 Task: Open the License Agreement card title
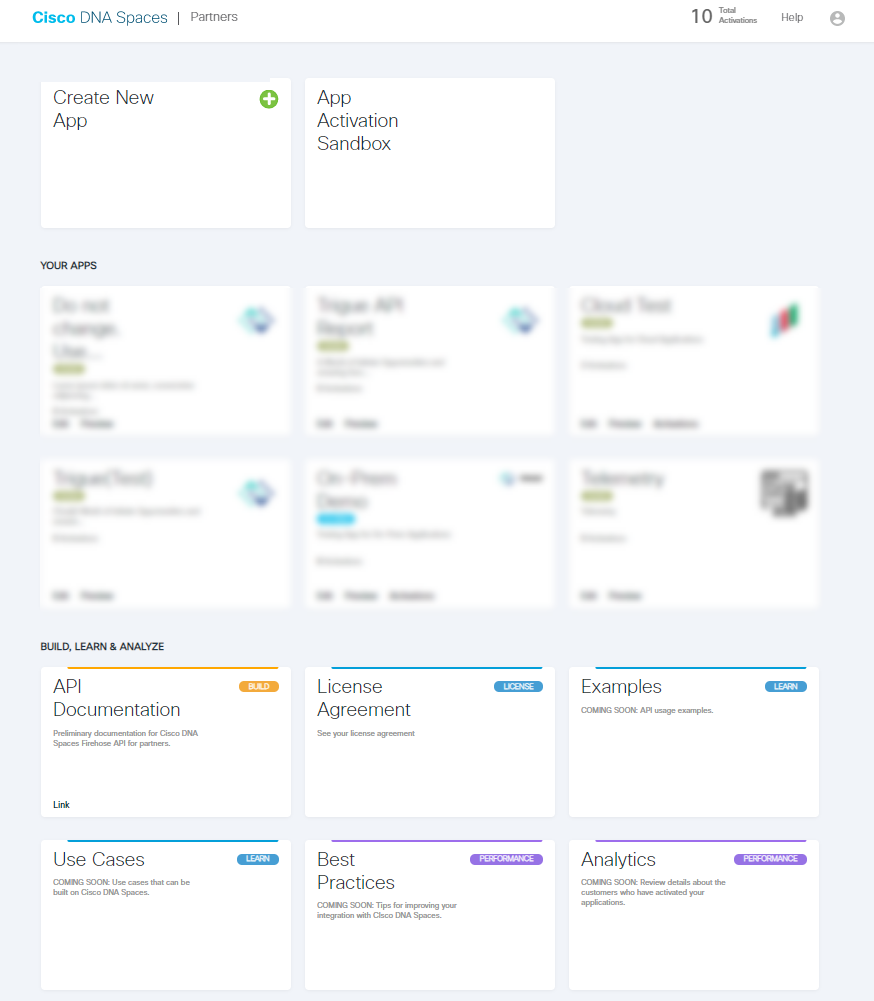coord(364,698)
